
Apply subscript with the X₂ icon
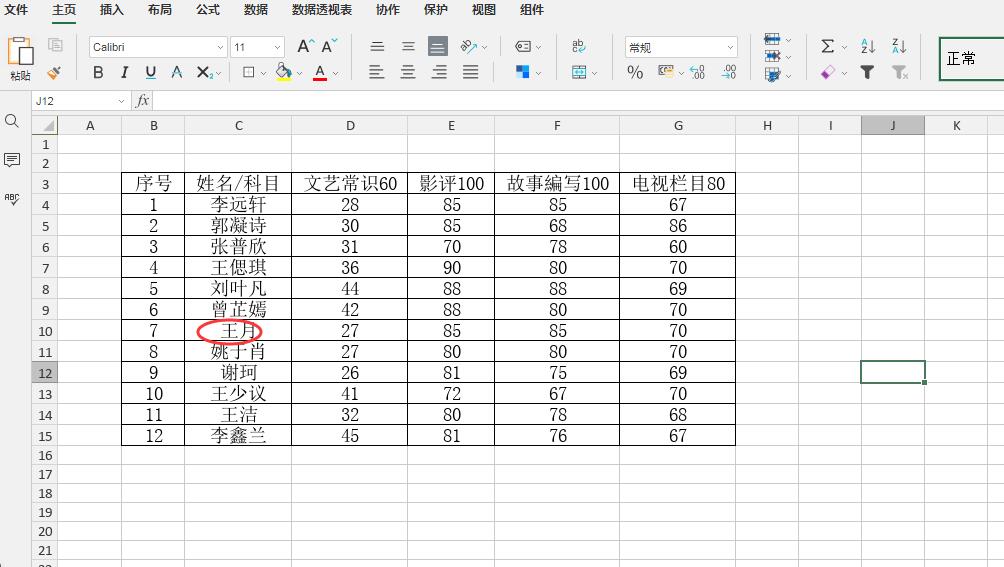(203, 72)
